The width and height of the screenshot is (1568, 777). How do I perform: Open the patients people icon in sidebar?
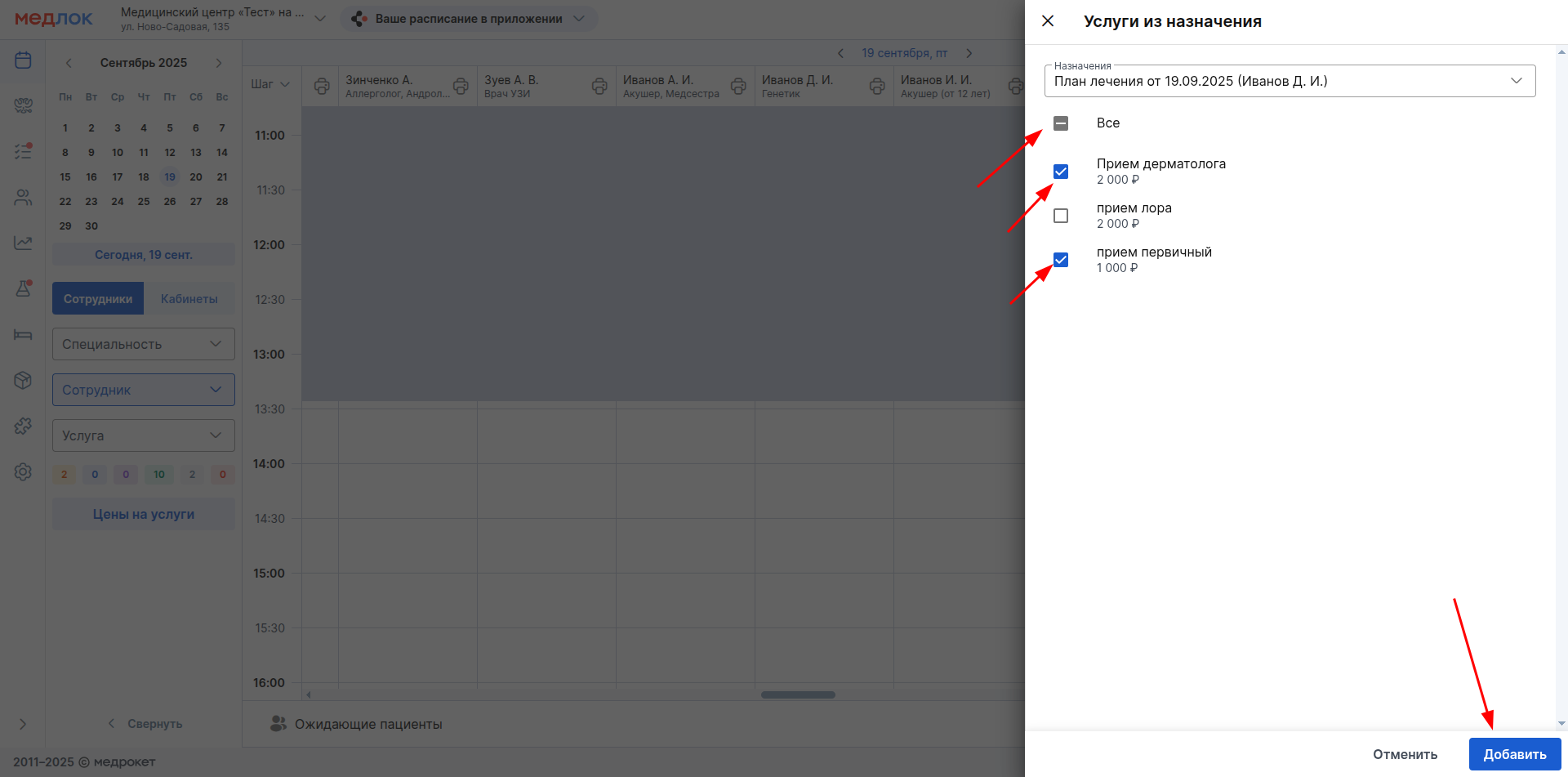(x=23, y=198)
